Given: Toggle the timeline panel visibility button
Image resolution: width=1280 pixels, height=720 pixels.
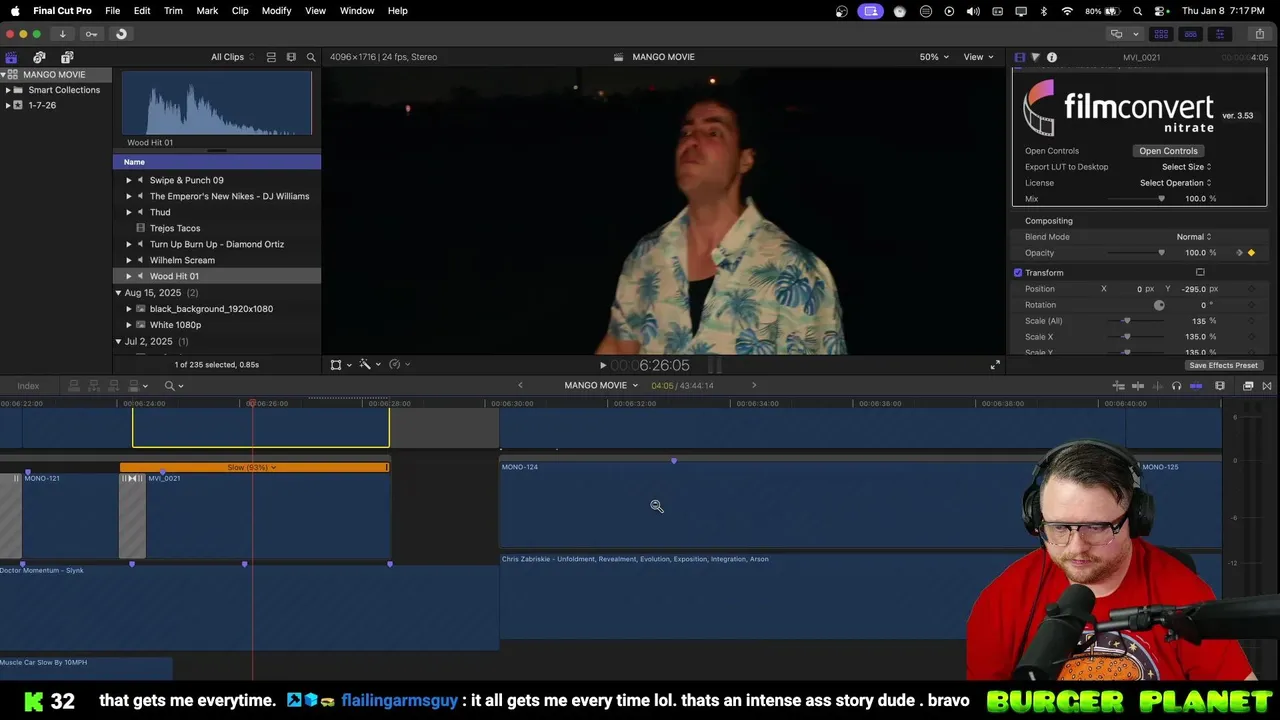Looking at the screenshot, I should click(1190, 34).
